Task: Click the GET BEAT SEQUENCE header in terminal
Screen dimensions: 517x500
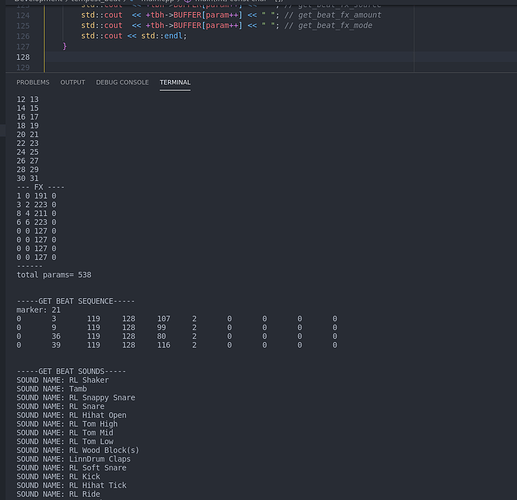Action: coord(76,301)
